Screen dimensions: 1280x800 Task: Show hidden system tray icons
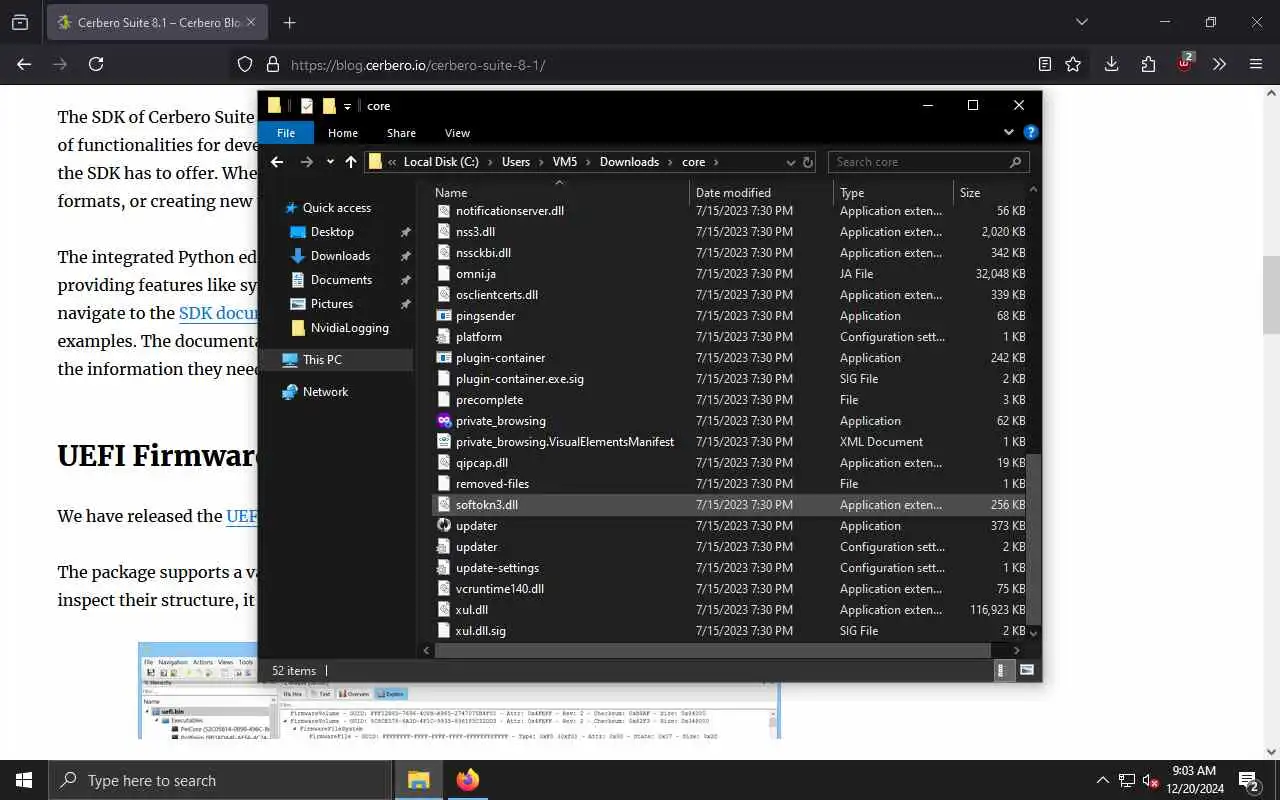point(1103,780)
